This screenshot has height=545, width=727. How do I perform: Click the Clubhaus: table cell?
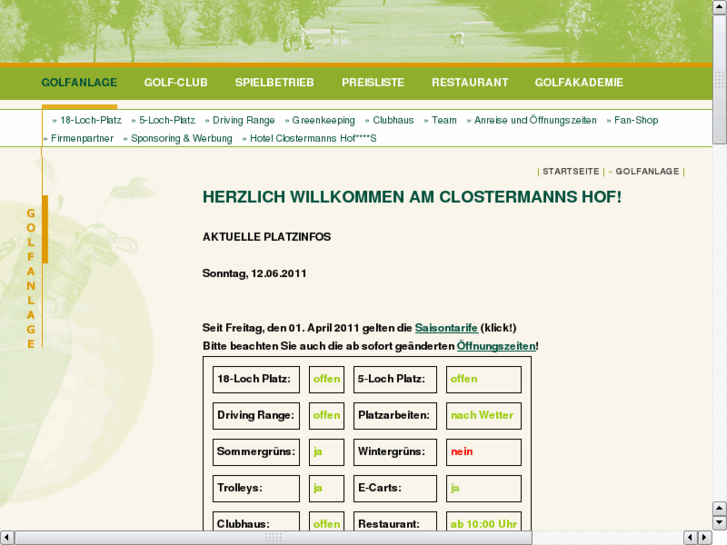tap(256, 521)
